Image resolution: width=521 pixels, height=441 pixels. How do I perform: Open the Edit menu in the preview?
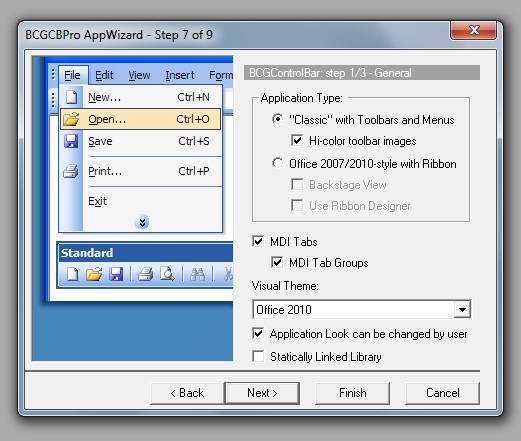tap(104, 75)
